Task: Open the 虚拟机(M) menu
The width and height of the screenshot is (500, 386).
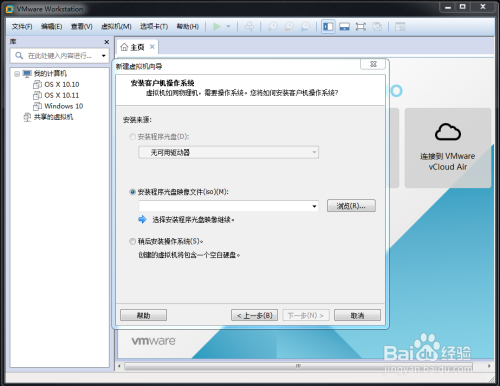Action: (116, 26)
